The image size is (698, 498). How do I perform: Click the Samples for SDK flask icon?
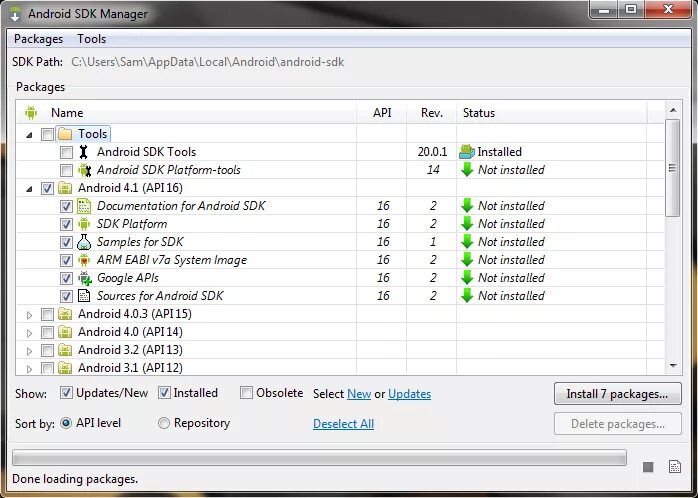pyautogui.click(x=84, y=242)
